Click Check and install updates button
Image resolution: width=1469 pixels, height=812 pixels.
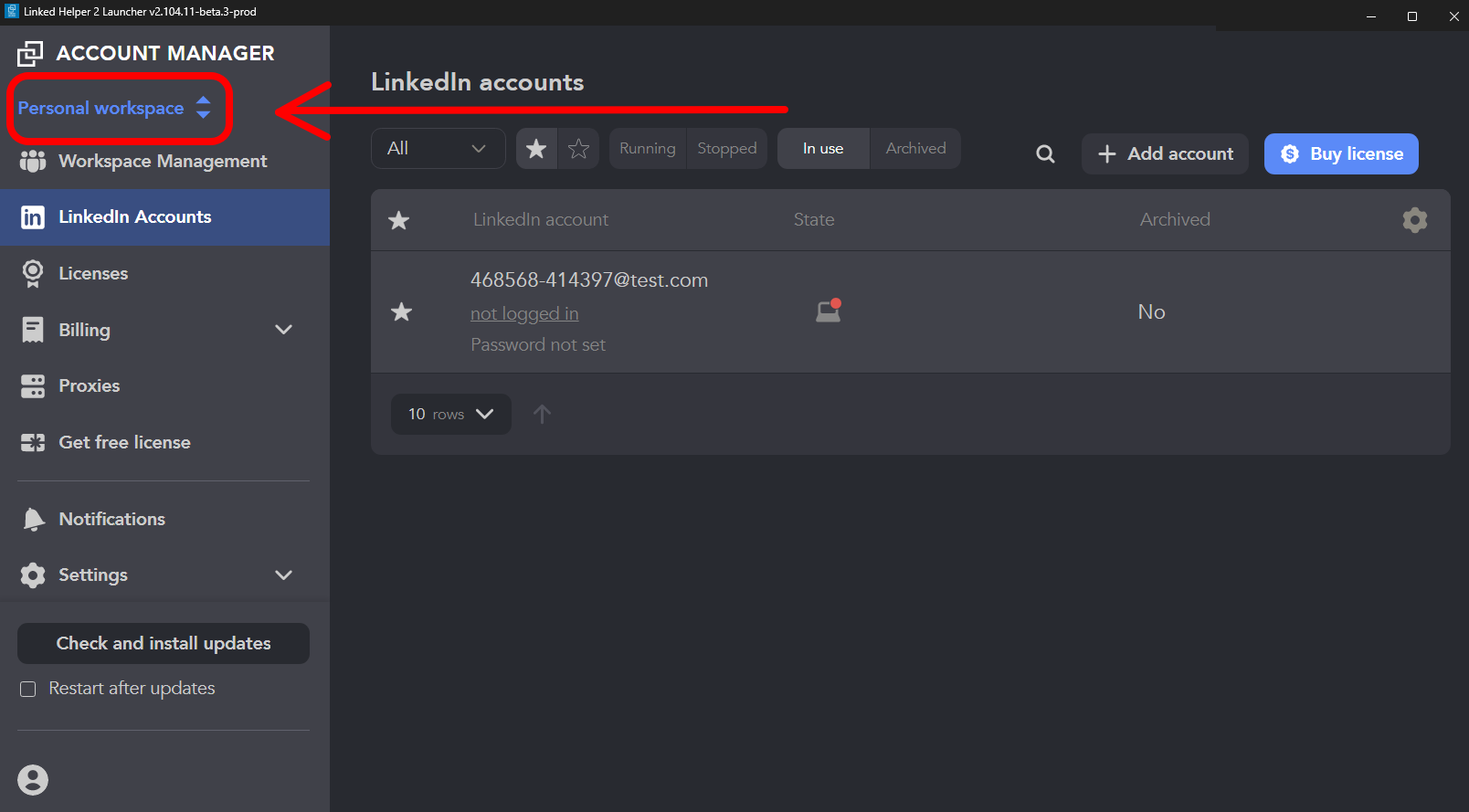tap(164, 643)
